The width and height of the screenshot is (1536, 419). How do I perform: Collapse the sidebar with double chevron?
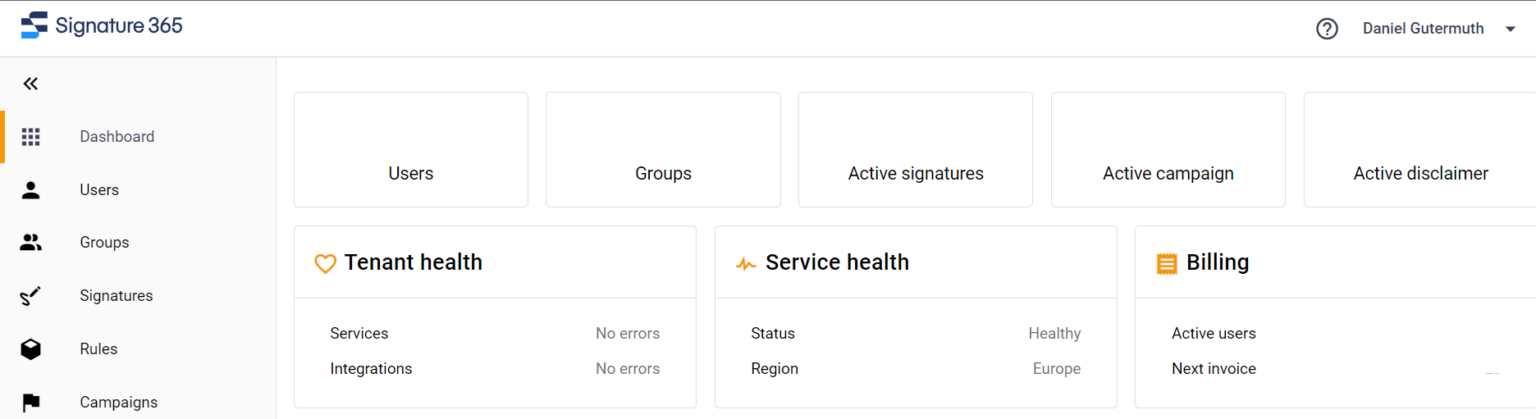coord(31,84)
